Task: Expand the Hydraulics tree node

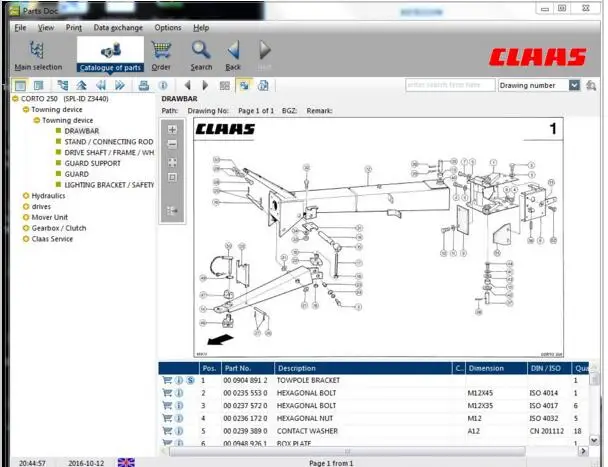Action: [25, 196]
